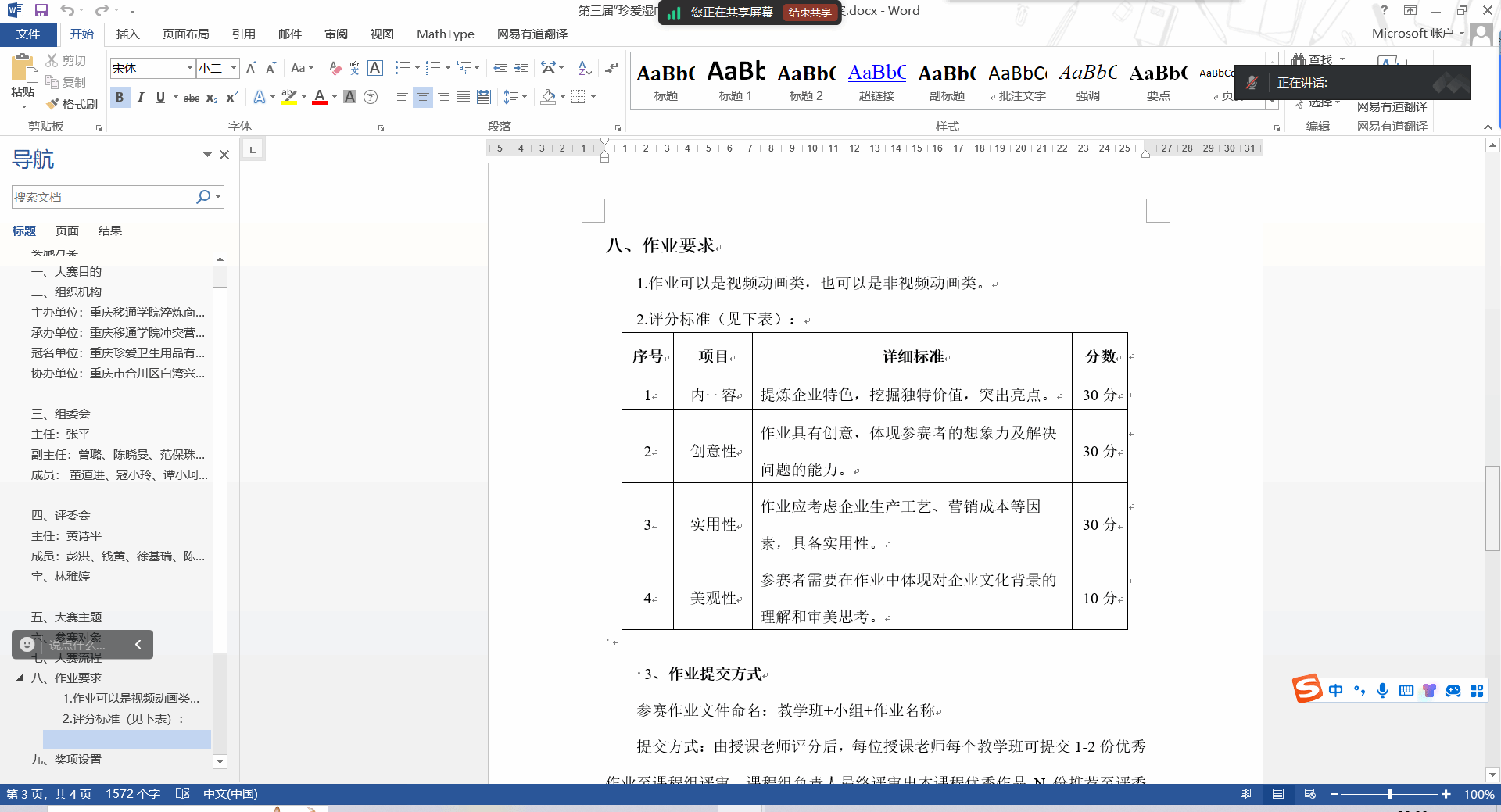Toggle bold formatting
The image size is (1501, 812).
(120, 97)
